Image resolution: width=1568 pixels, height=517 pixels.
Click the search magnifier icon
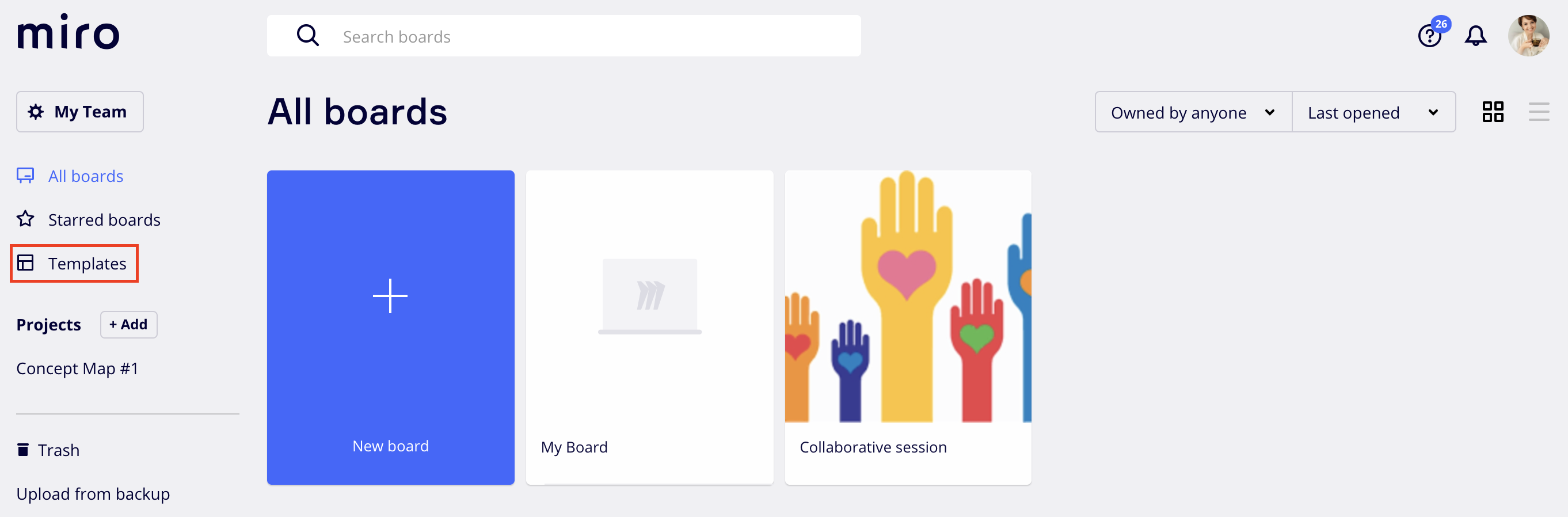(x=307, y=36)
